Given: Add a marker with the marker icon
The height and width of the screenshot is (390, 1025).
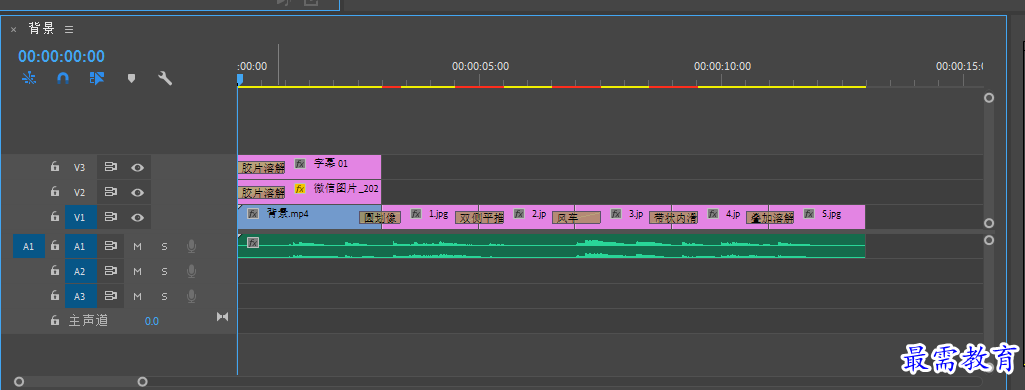Looking at the screenshot, I should pyautogui.click(x=131, y=78).
